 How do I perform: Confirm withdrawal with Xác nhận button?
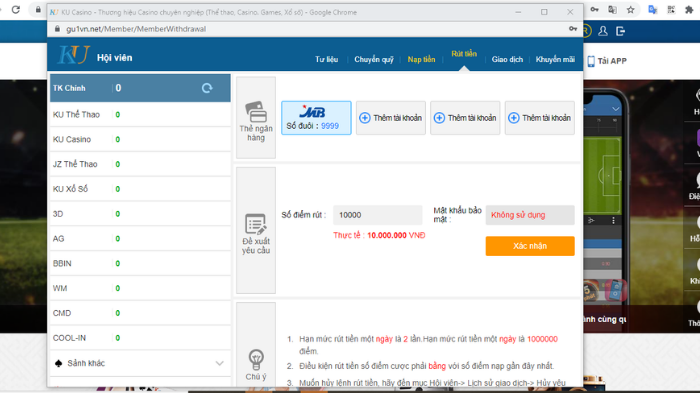530,246
